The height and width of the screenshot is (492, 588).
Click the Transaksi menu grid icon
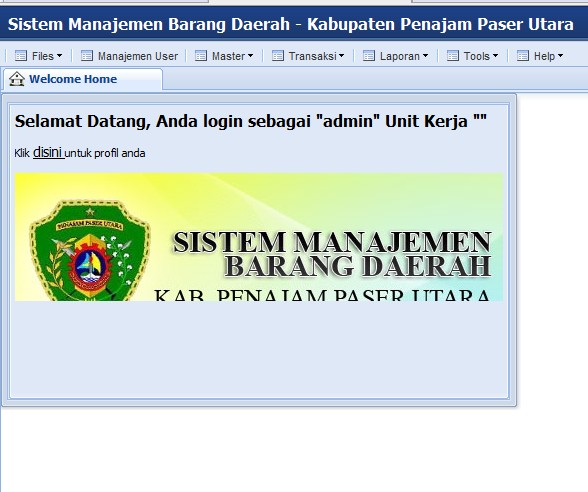pyautogui.click(x=278, y=56)
